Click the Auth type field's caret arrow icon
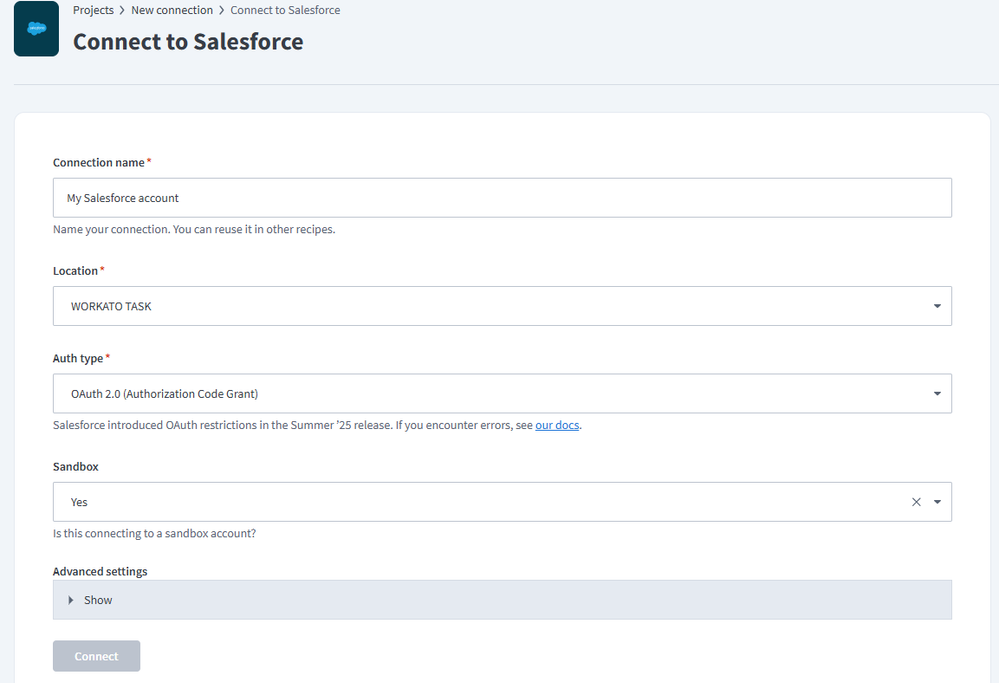 coord(937,394)
